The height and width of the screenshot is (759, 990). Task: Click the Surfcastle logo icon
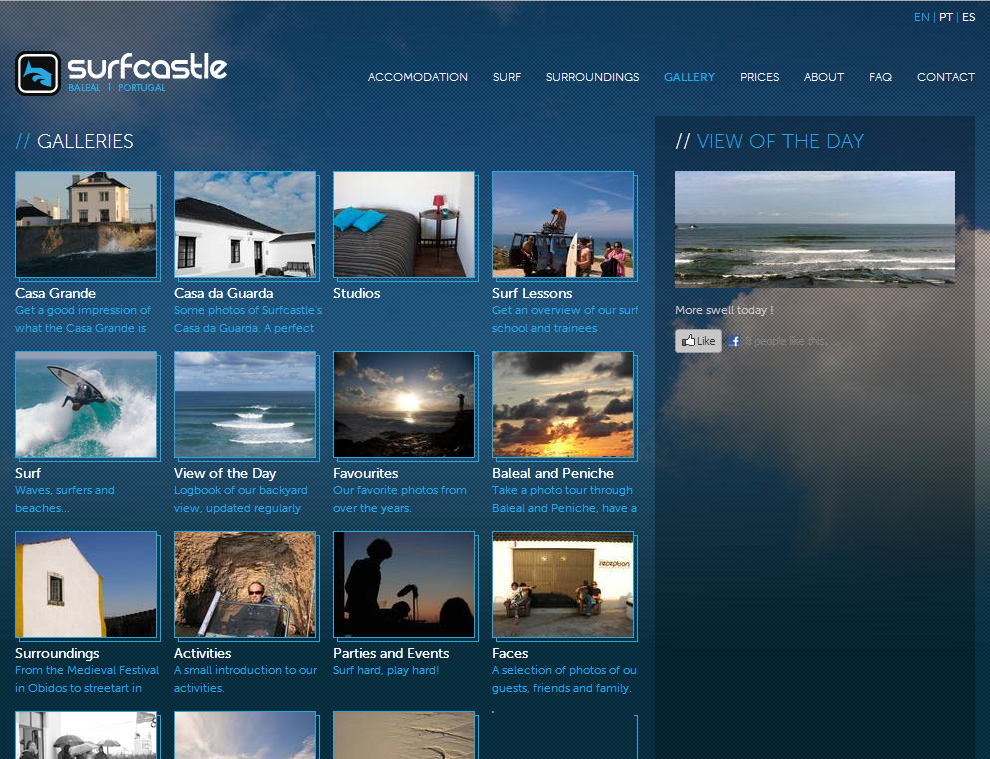(x=37, y=73)
